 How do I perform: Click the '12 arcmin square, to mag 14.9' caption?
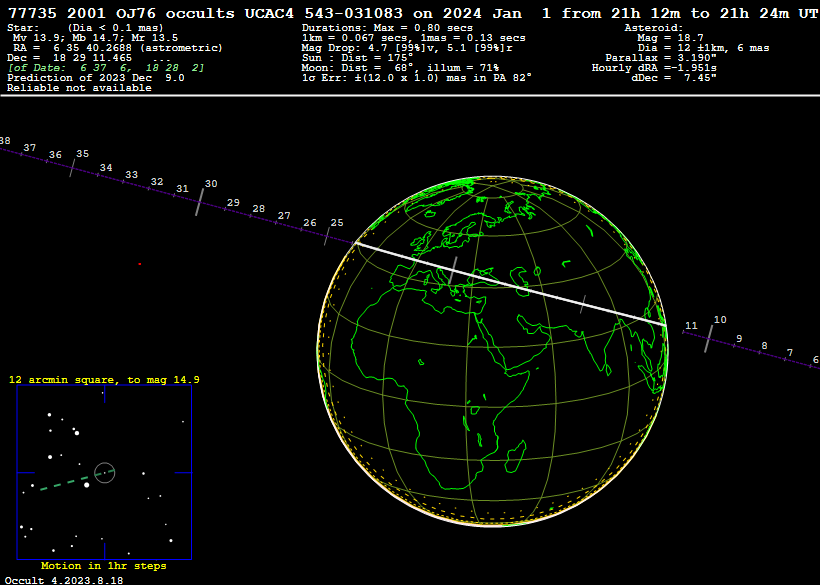pos(104,380)
